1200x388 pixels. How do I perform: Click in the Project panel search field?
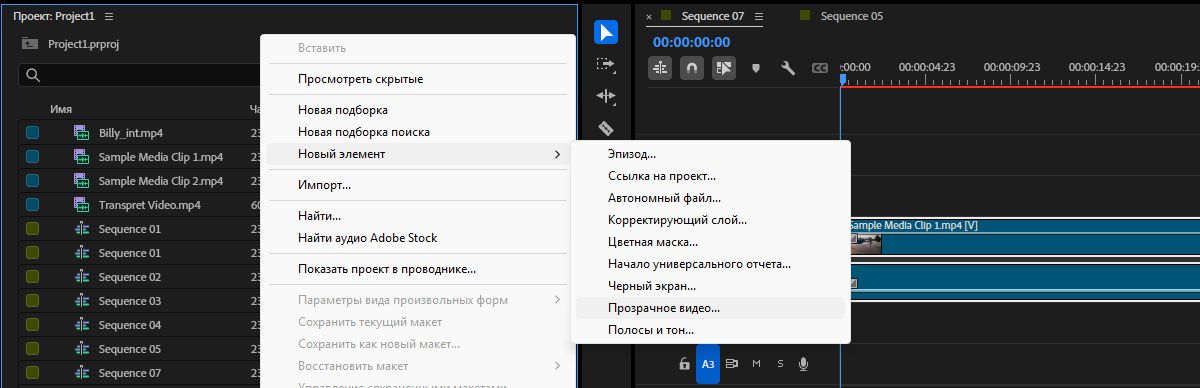[140, 75]
